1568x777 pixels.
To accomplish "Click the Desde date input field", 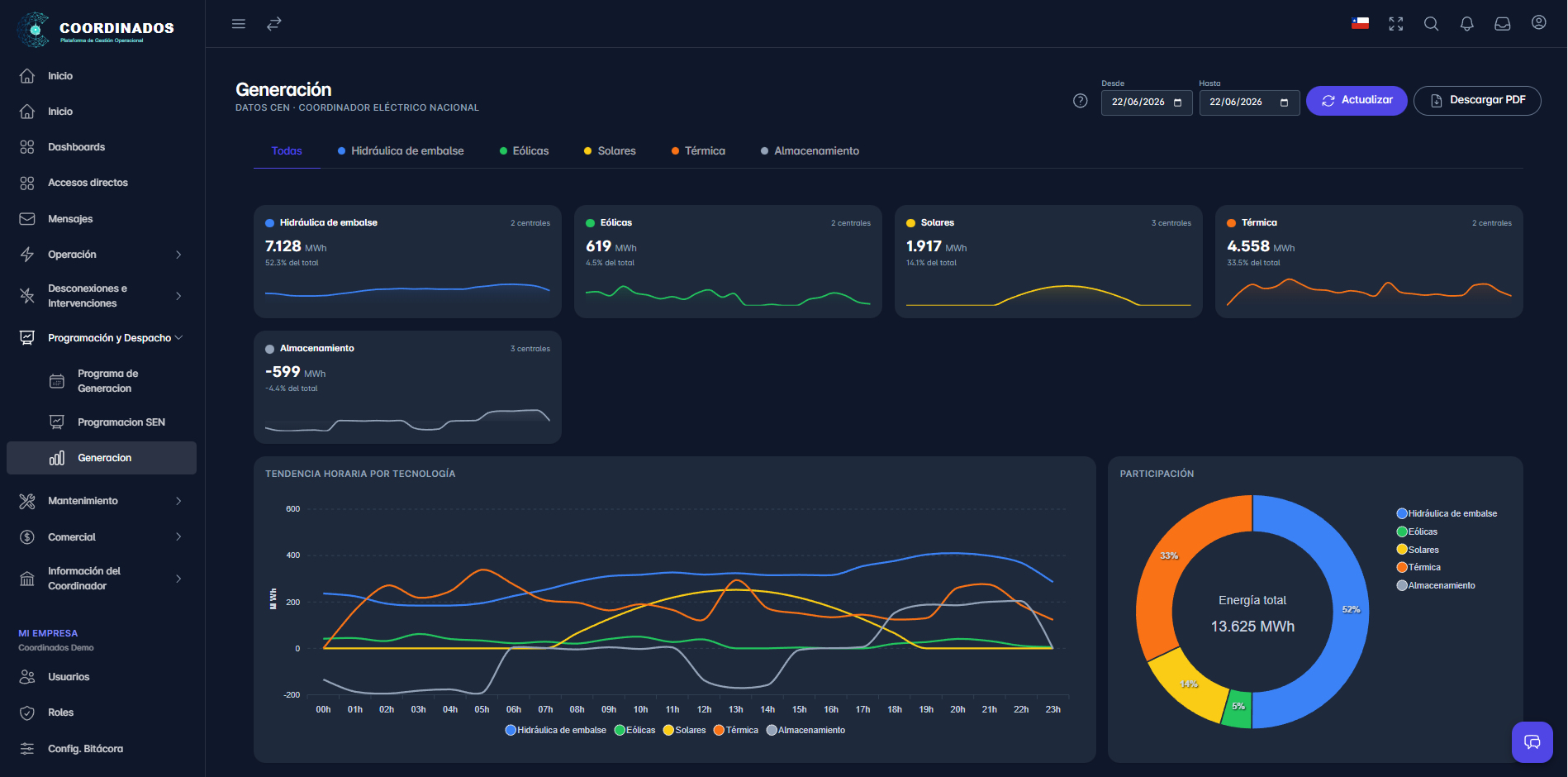I will 1147,102.
